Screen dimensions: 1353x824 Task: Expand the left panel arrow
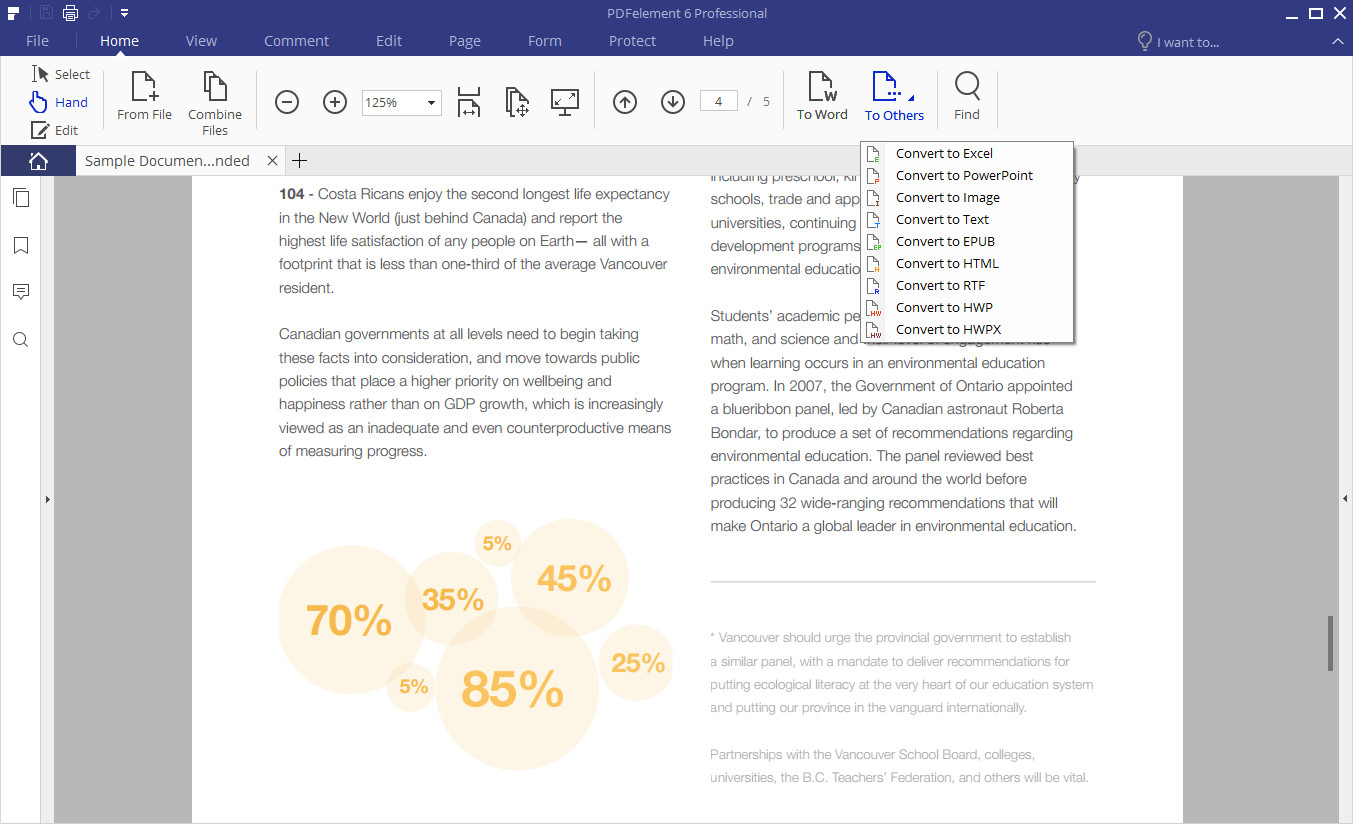(47, 499)
